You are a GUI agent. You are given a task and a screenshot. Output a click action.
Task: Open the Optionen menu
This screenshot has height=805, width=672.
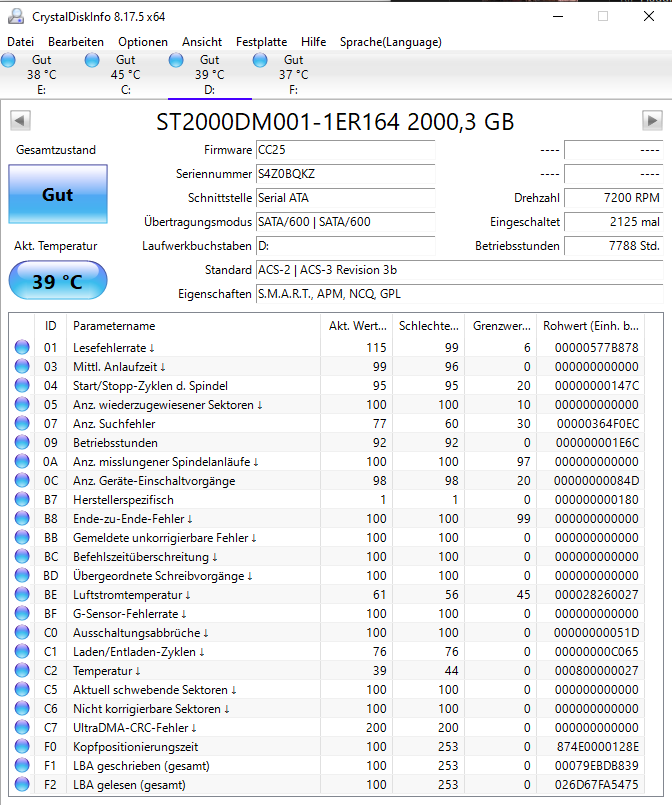pos(143,42)
